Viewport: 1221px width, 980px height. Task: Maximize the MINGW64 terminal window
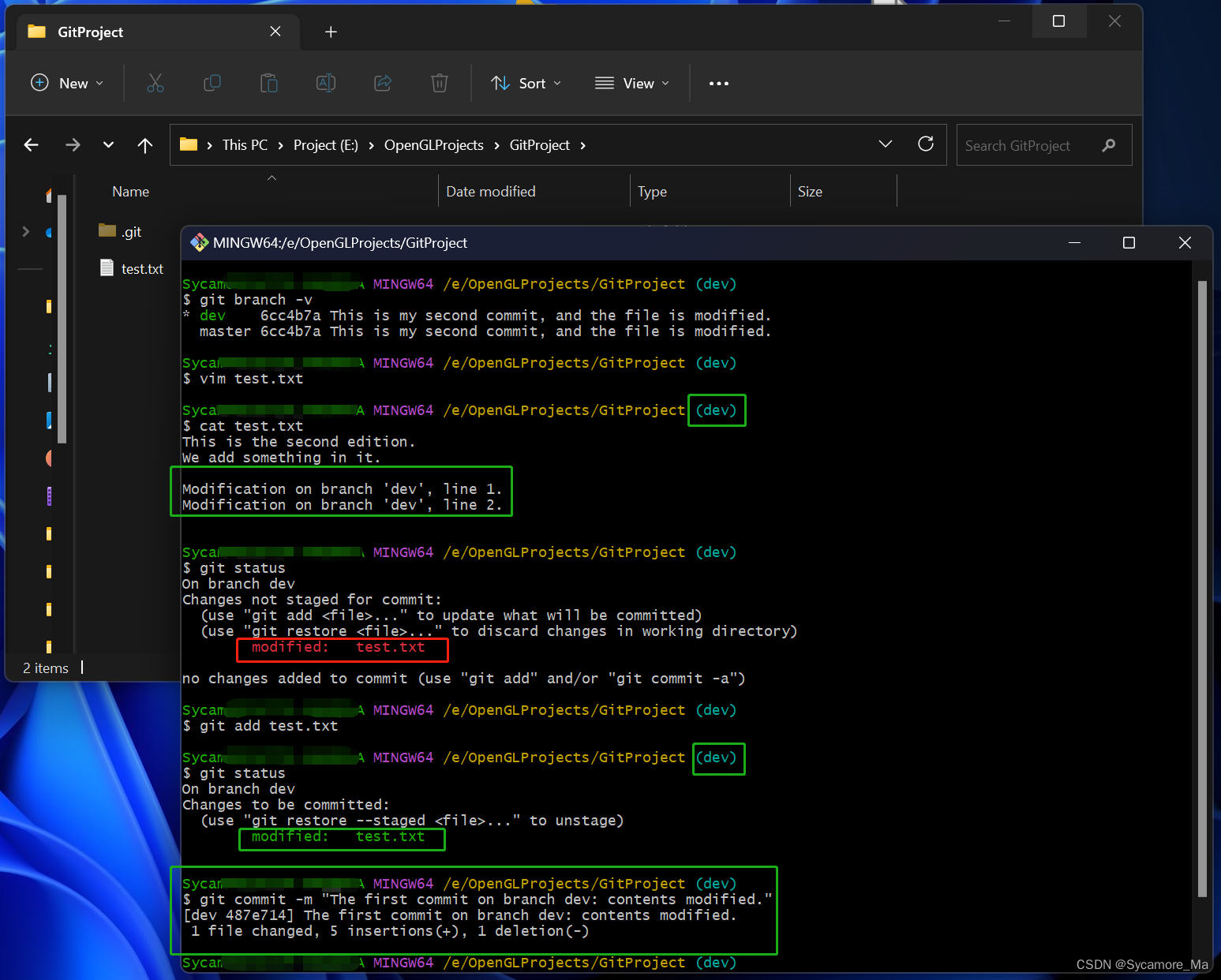pyautogui.click(x=1129, y=243)
